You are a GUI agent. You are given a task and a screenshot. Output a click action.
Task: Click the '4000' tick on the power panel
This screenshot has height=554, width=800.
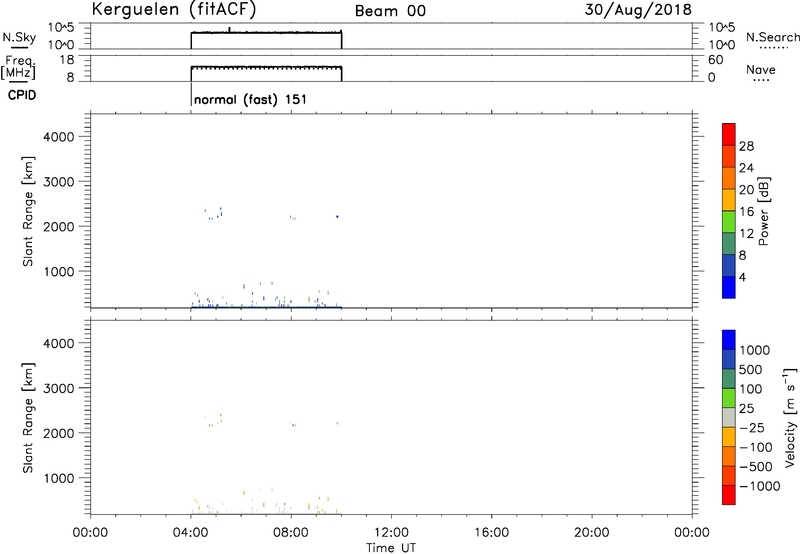coord(59,137)
